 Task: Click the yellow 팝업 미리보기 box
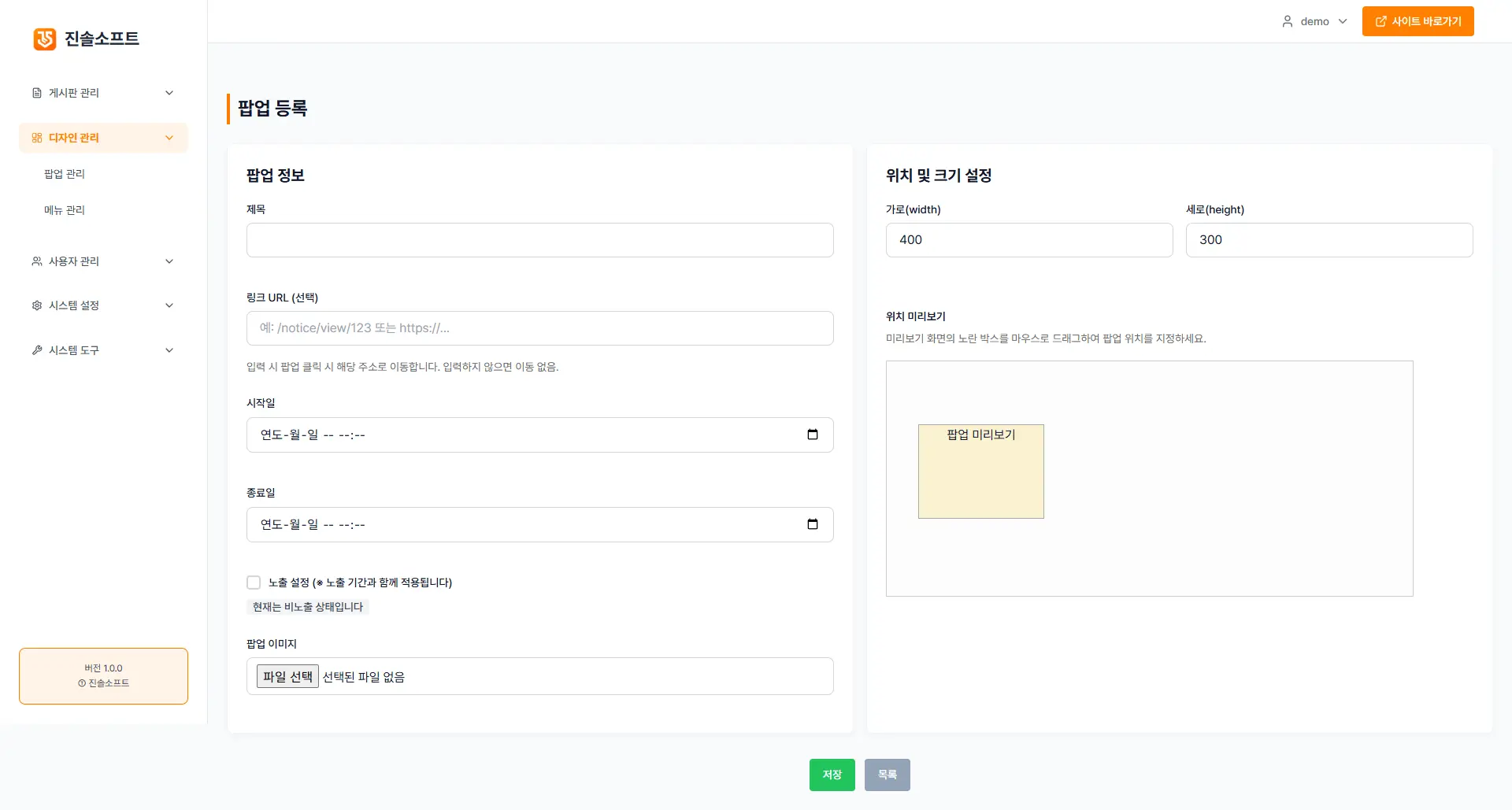(980, 472)
